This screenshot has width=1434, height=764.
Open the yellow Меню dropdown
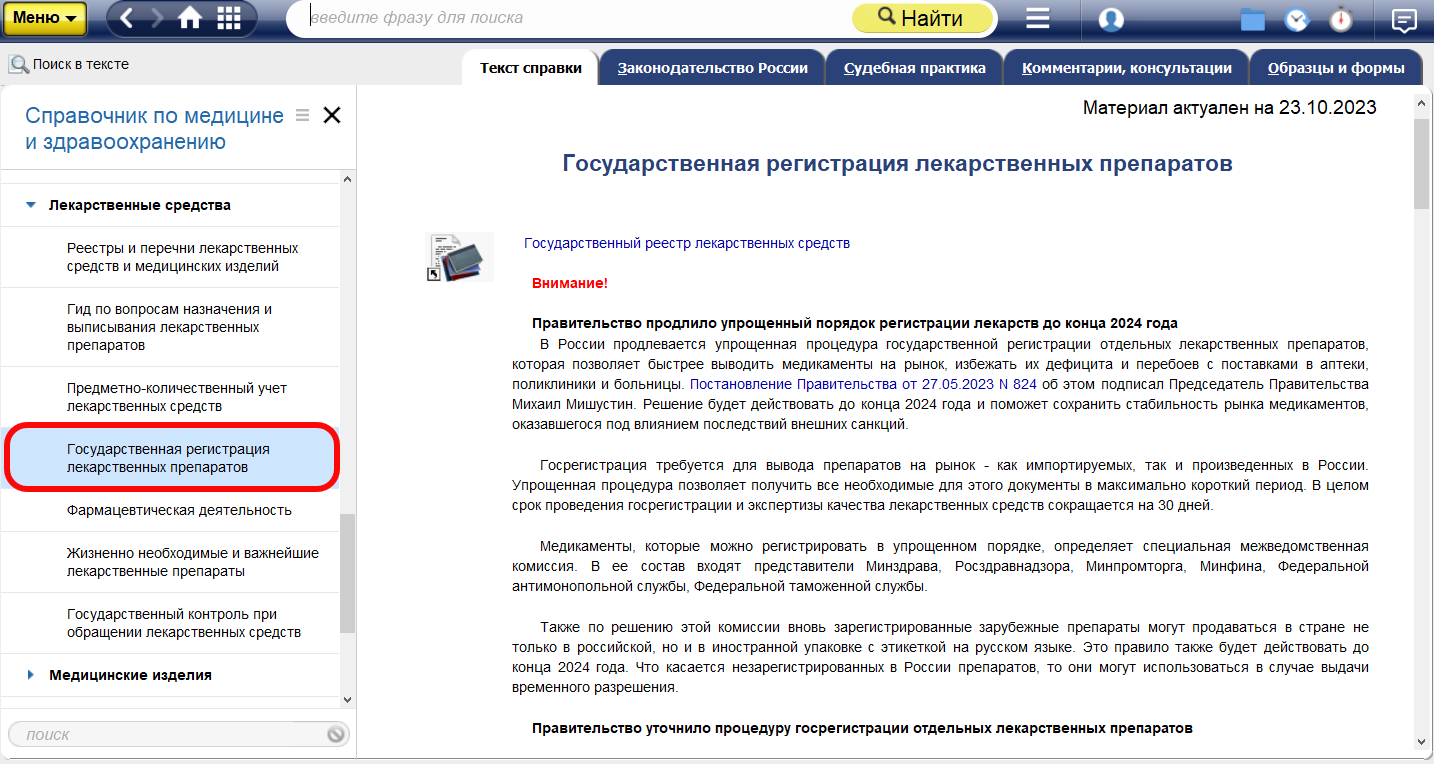click(44, 18)
